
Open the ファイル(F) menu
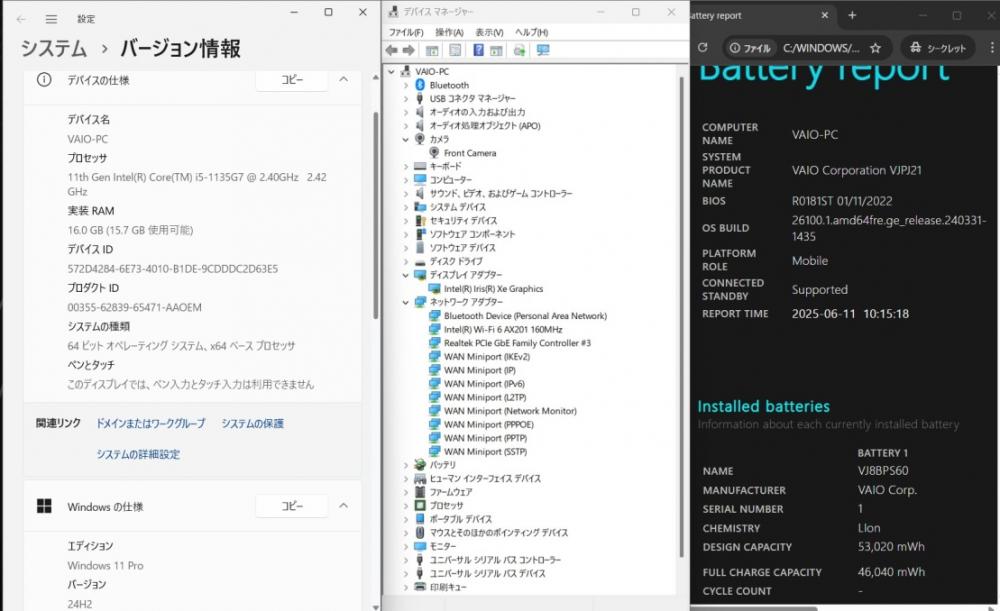pos(406,33)
